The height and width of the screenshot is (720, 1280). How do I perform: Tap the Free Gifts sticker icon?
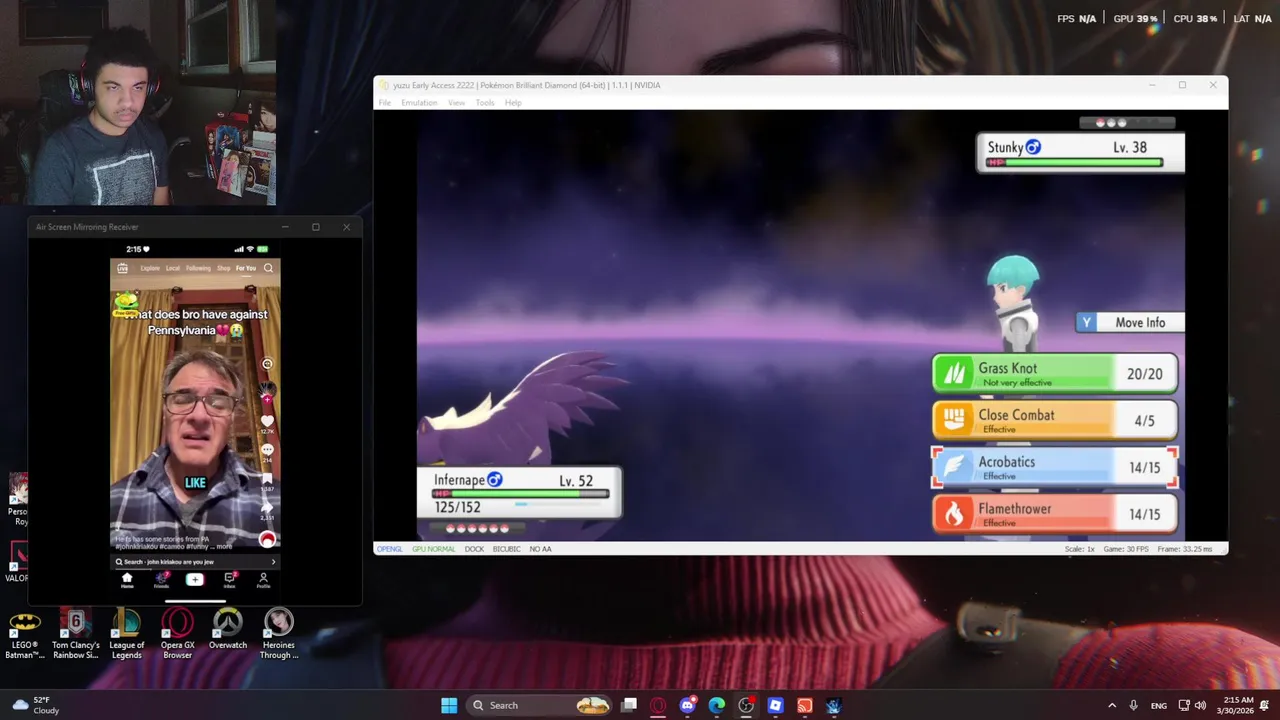126,303
